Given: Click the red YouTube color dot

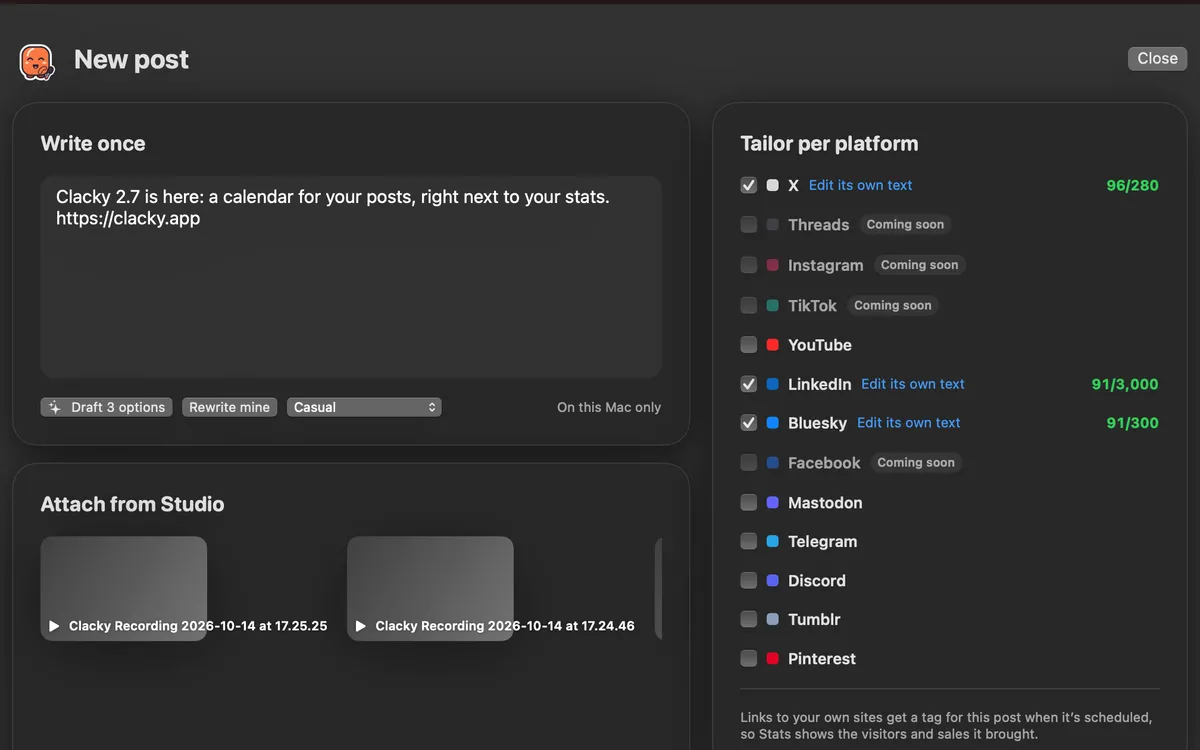Looking at the screenshot, I should (773, 345).
